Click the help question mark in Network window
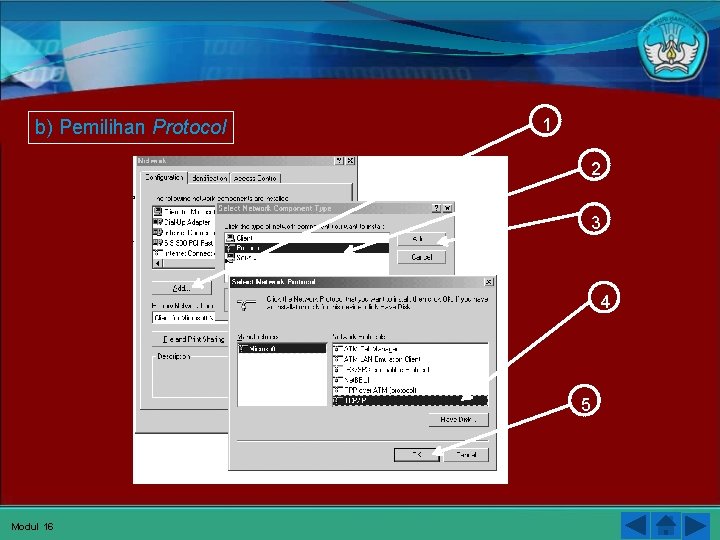Screen dimensions: 720x540 (339, 161)
